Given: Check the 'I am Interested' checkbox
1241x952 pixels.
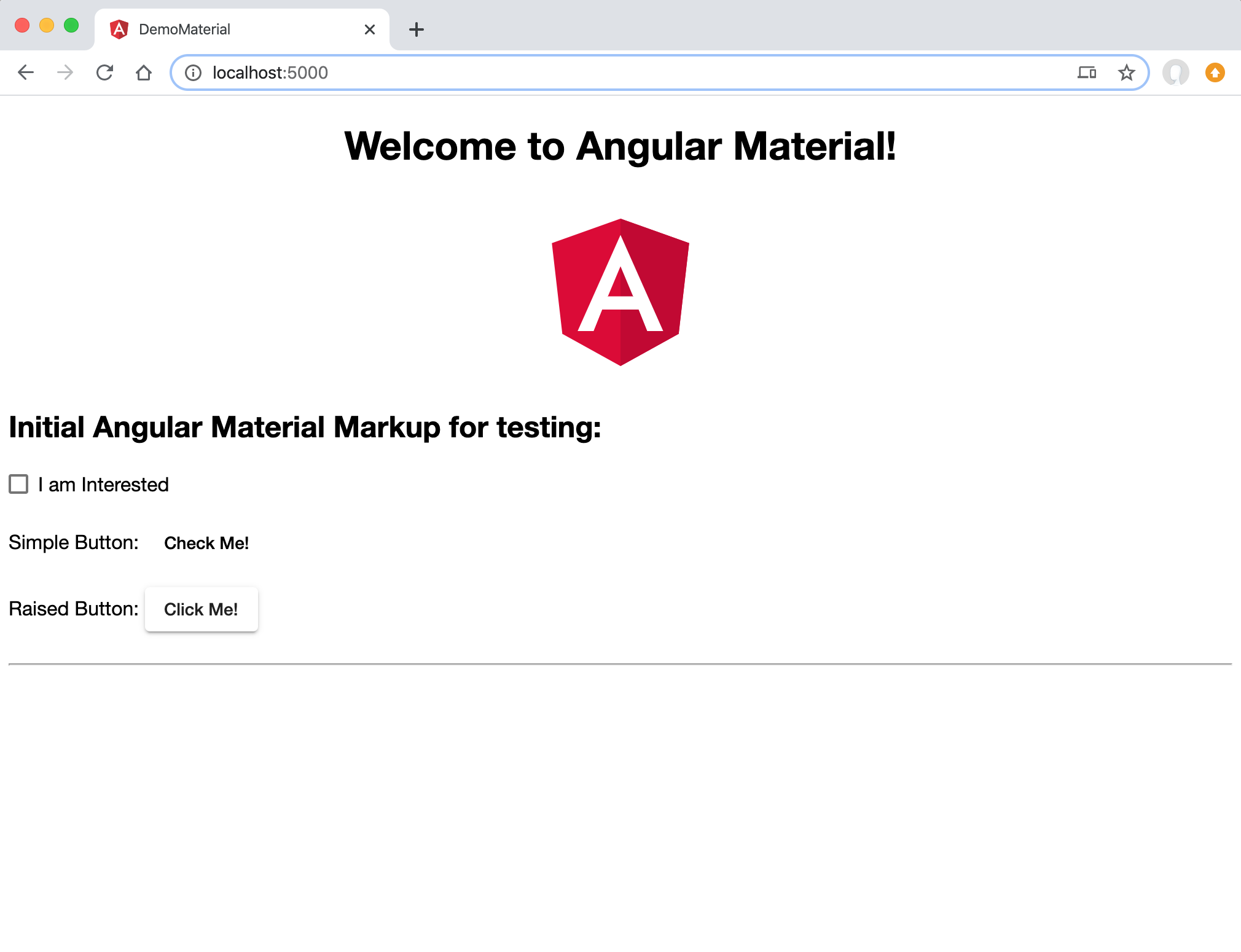Looking at the screenshot, I should [x=18, y=484].
